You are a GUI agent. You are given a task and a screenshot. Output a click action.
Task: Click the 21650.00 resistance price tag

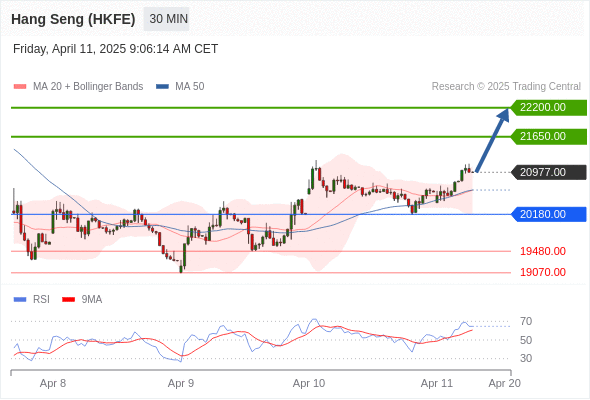click(x=549, y=136)
